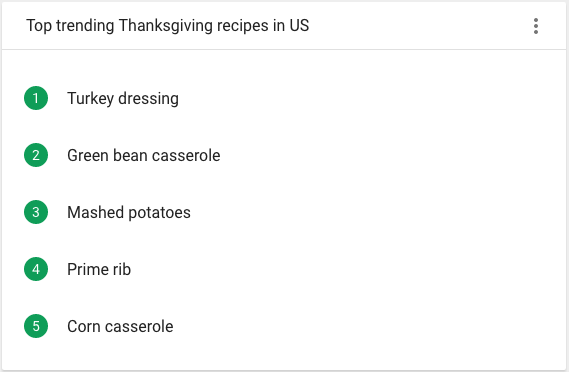Select the green number 5 badge
The image size is (569, 372).
click(x=36, y=326)
